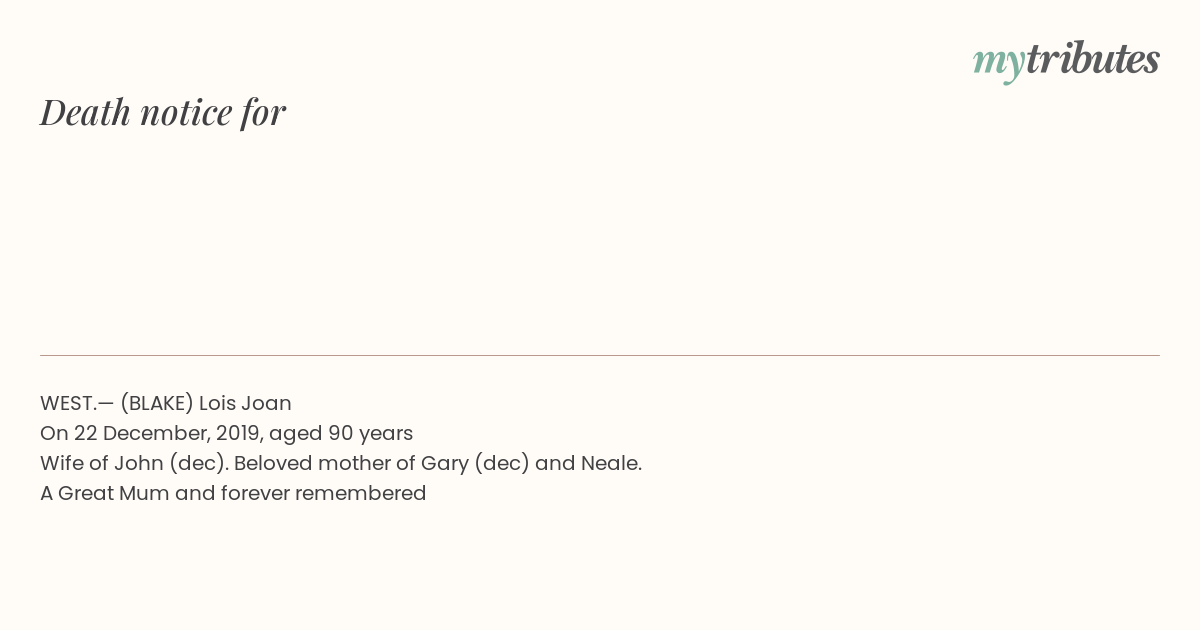Click the name "Neale" in the notice
Screen dimensions: 1200x630
point(608,463)
